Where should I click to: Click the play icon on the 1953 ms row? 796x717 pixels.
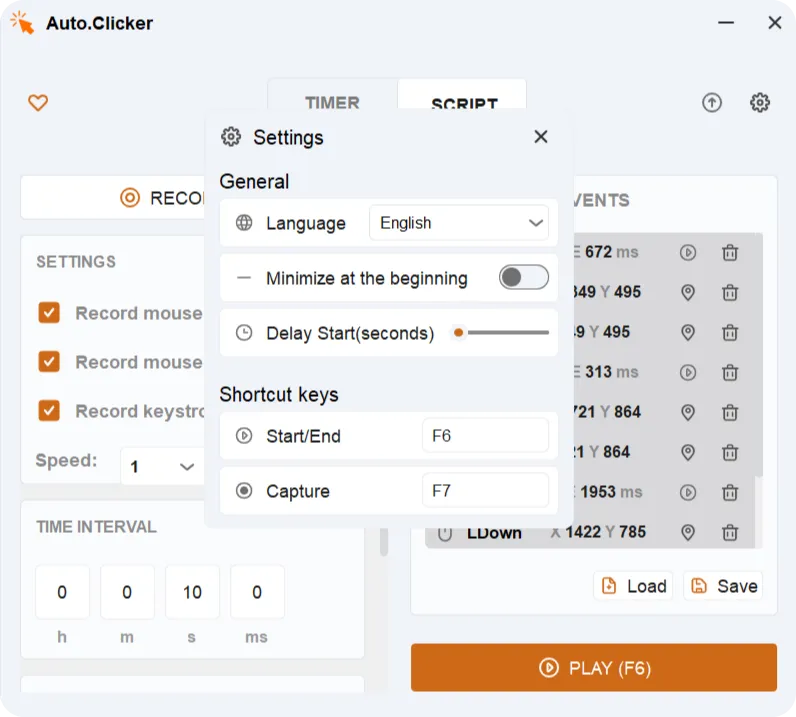(688, 492)
